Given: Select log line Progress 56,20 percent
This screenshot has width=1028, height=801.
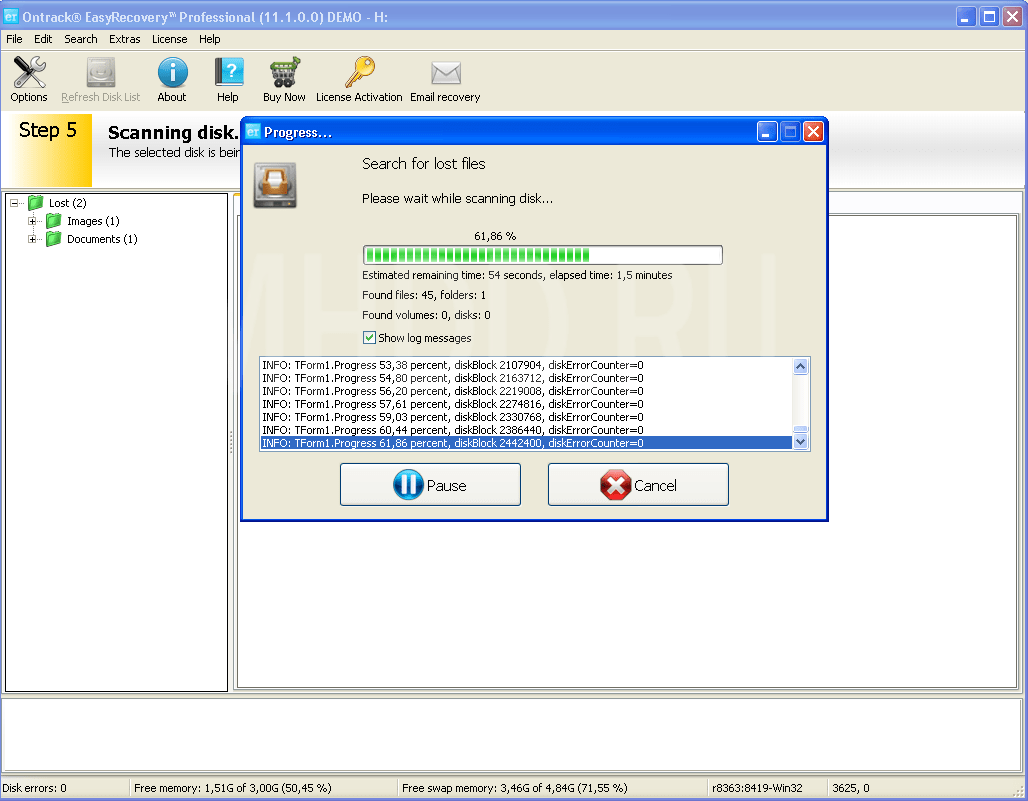Looking at the screenshot, I should click(x=526, y=391).
